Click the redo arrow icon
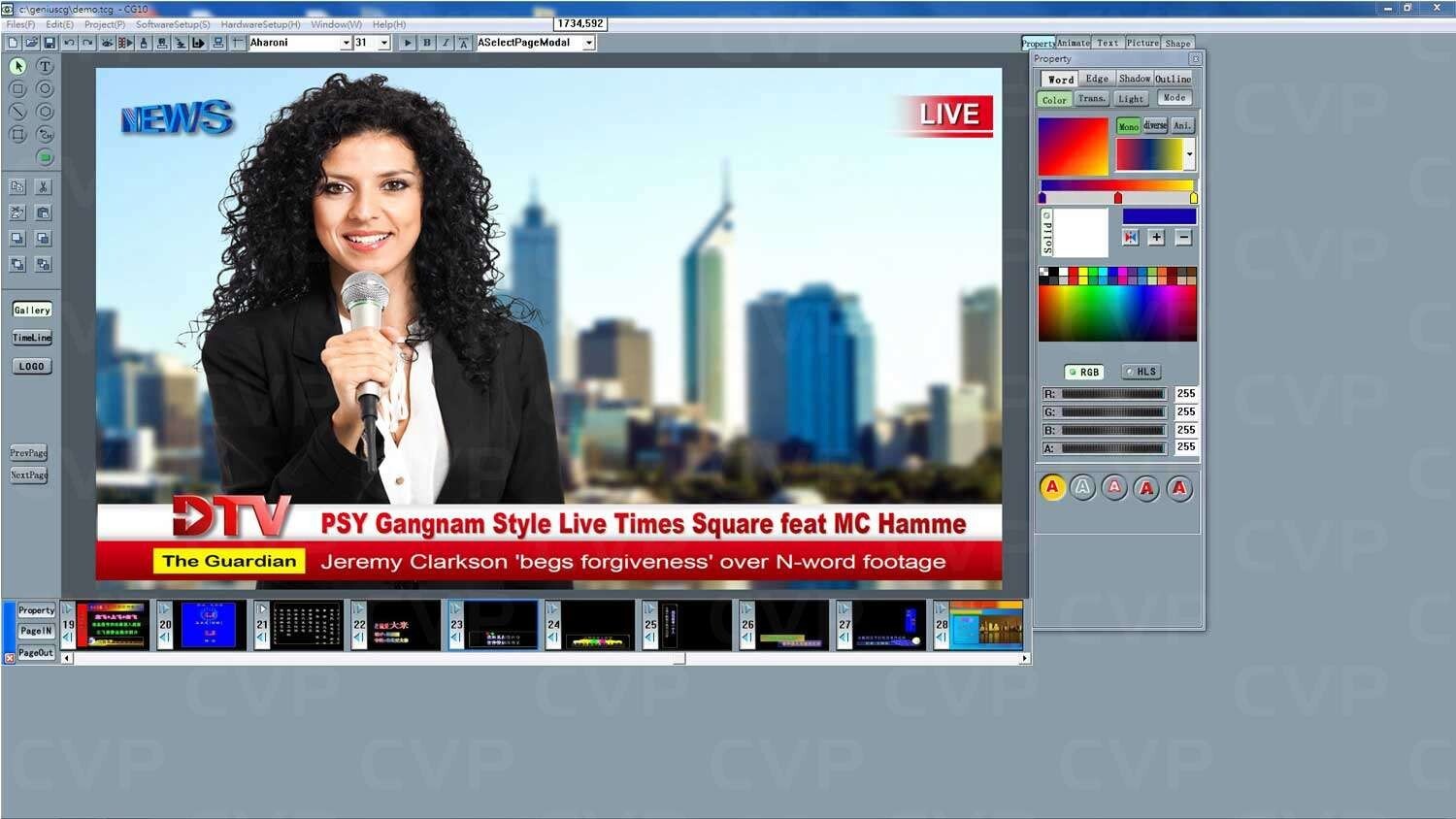1456x819 pixels. [87, 43]
